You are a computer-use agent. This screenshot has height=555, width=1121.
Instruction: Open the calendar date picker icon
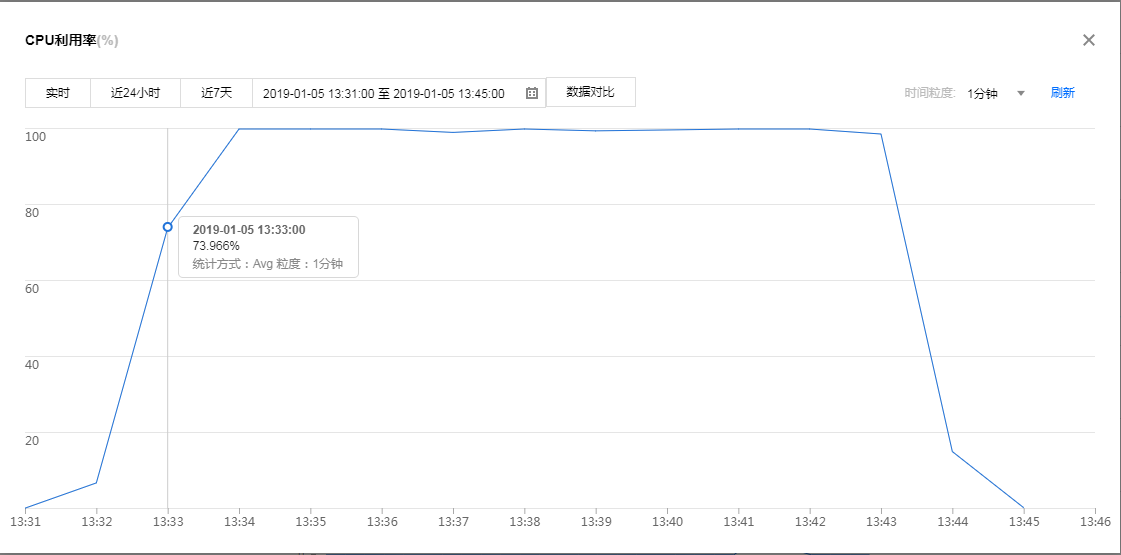[x=532, y=93]
